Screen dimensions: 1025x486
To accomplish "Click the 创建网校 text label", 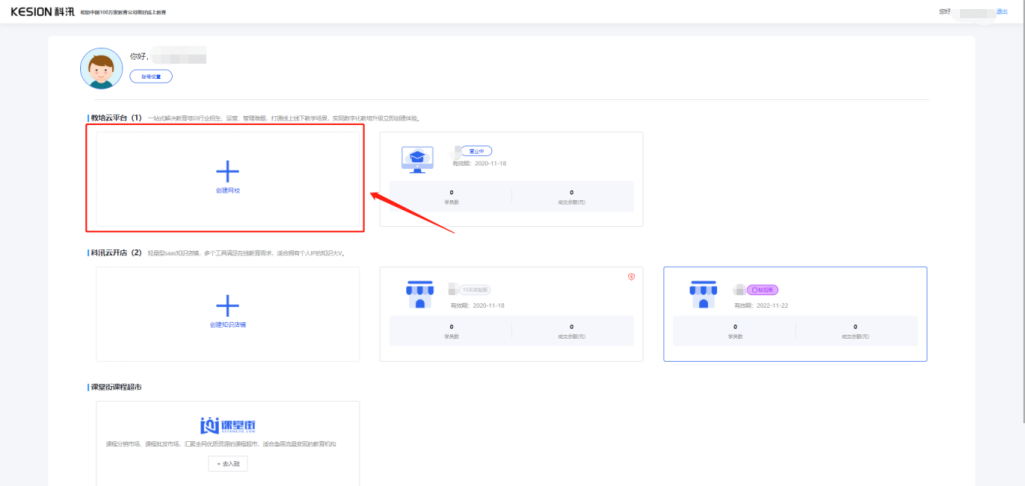I will [228, 190].
